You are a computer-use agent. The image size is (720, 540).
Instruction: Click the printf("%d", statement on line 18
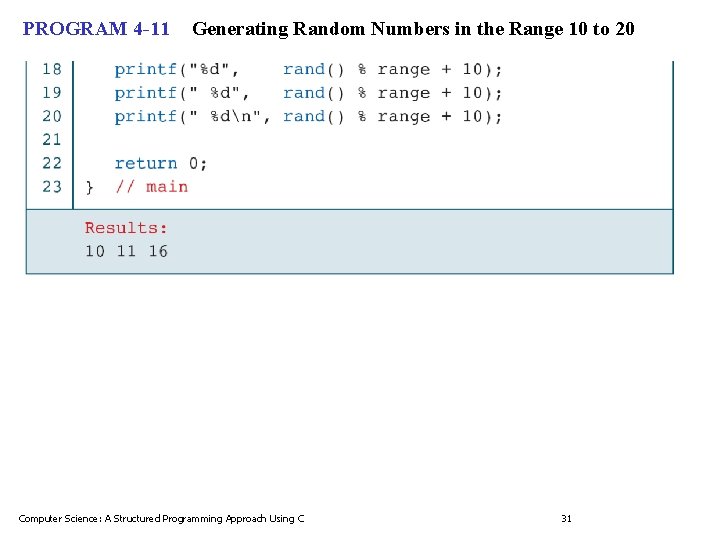(177, 70)
